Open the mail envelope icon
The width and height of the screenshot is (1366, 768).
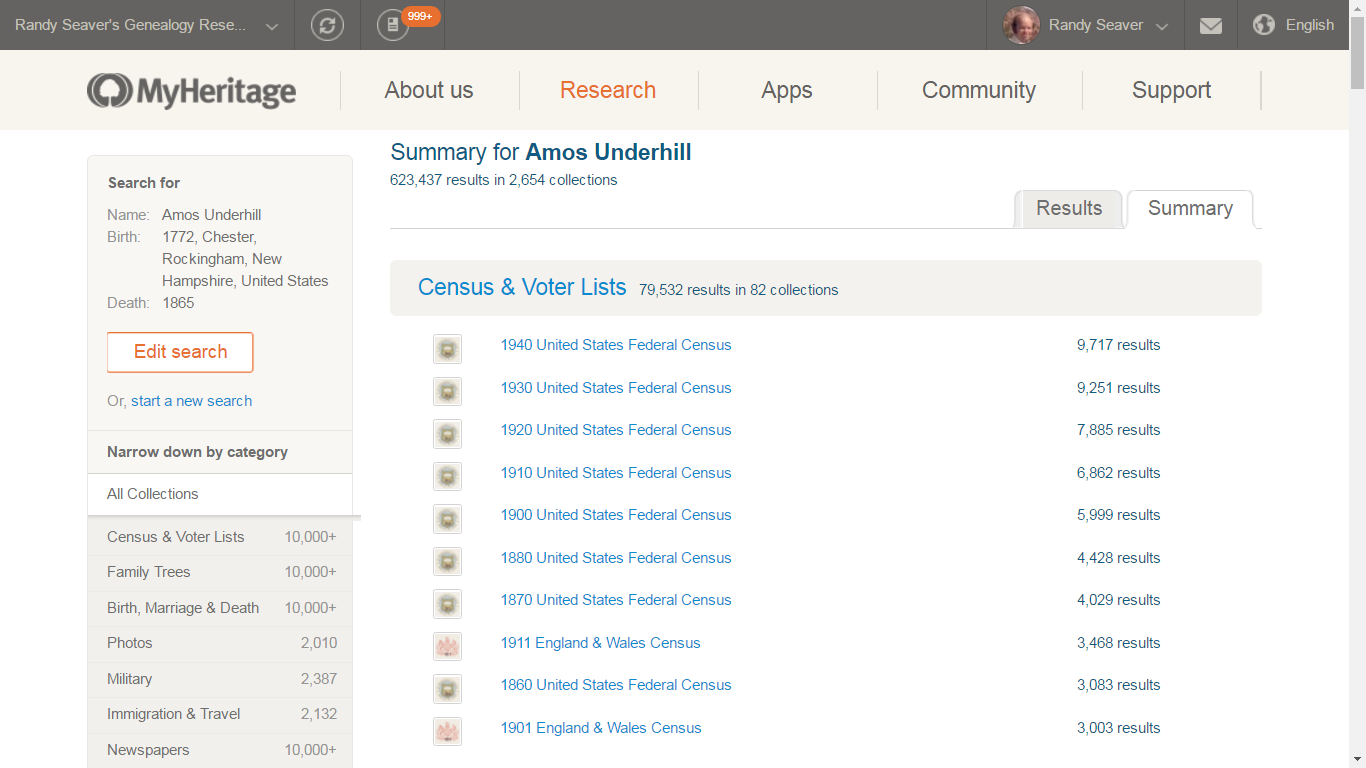(x=1210, y=25)
